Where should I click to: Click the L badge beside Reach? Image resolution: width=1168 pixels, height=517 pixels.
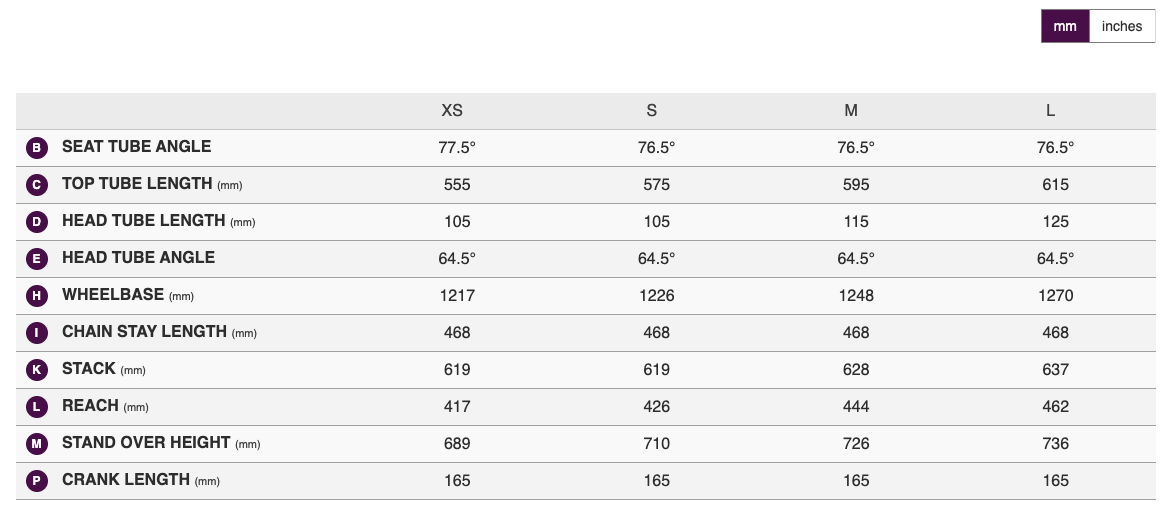coord(36,407)
